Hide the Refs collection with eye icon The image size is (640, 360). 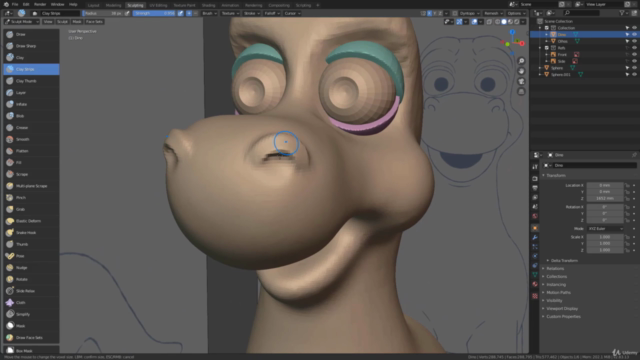click(x=634, y=48)
